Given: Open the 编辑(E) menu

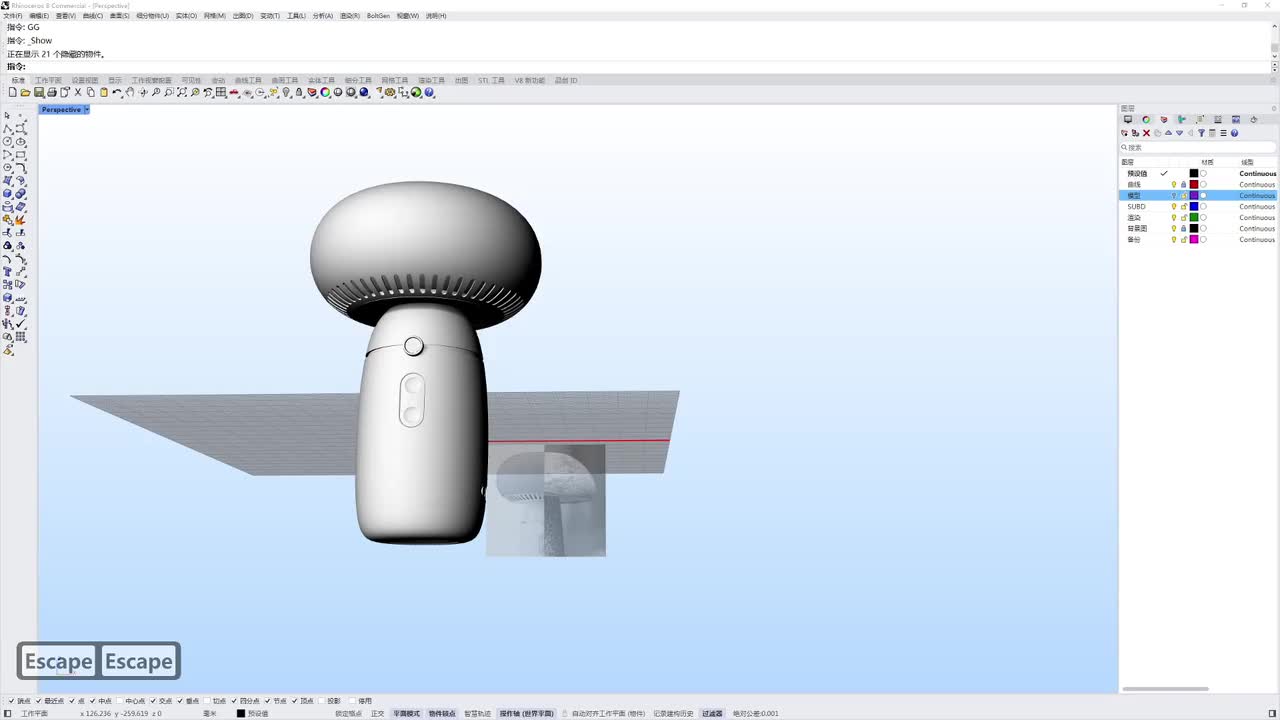Looking at the screenshot, I should 39,16.
